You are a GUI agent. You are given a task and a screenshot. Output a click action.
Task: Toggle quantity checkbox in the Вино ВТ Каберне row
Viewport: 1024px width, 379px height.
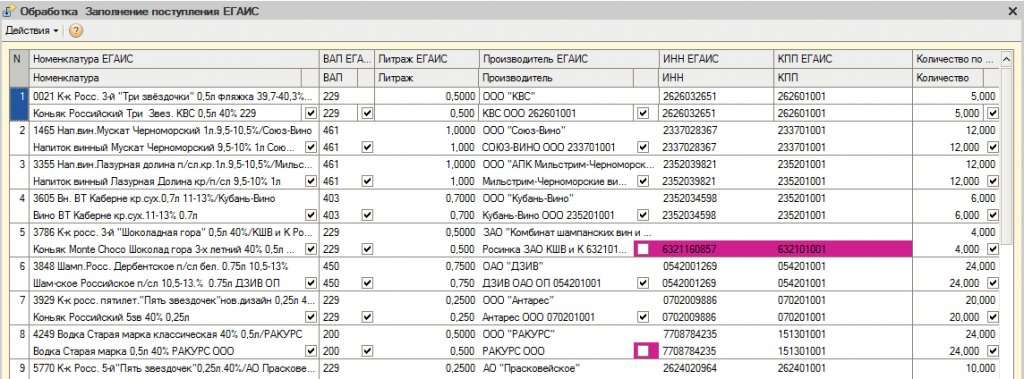993,215
